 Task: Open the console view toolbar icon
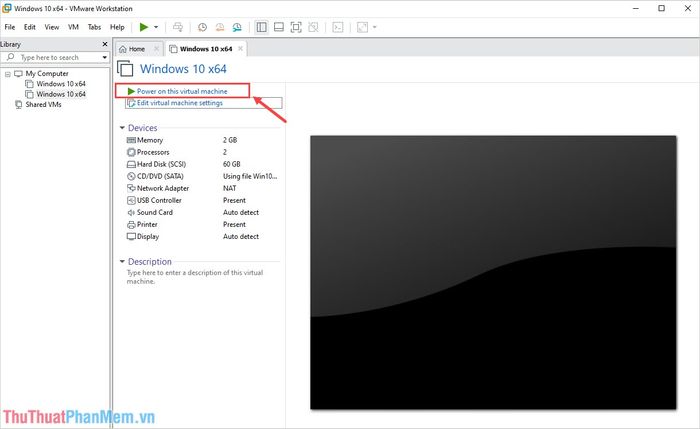click(338, 27)
